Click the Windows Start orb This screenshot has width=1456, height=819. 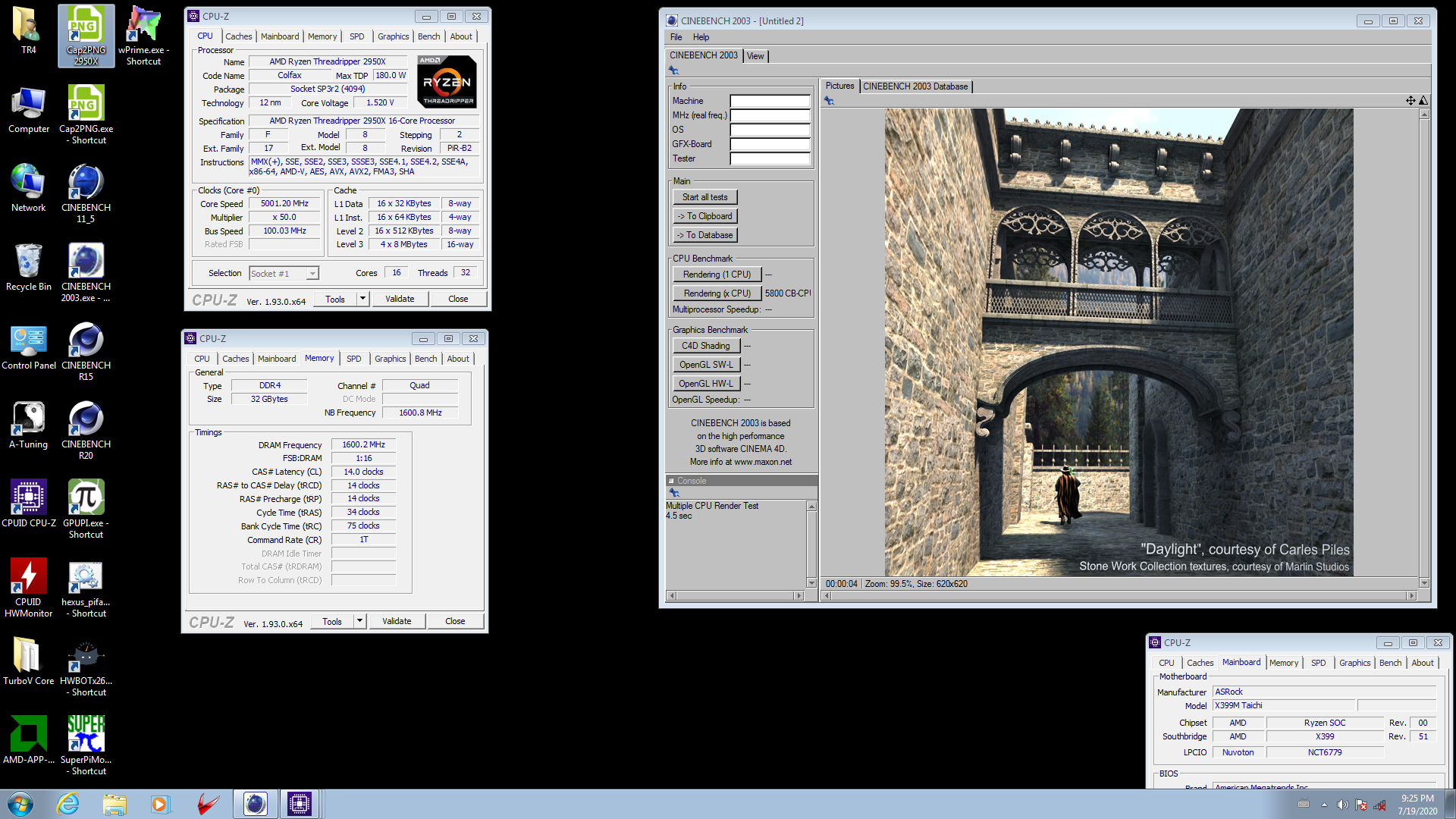click(20, 804)
